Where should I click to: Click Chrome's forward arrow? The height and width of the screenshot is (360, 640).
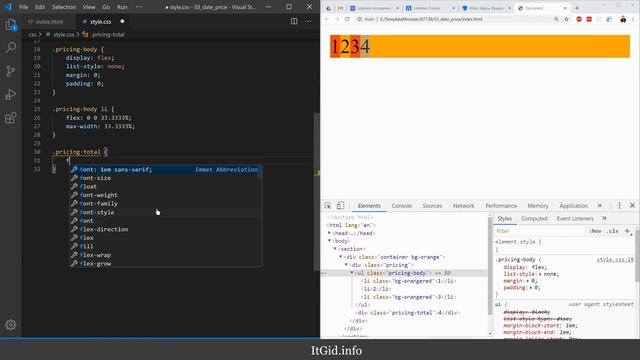[x=337, y=19]
